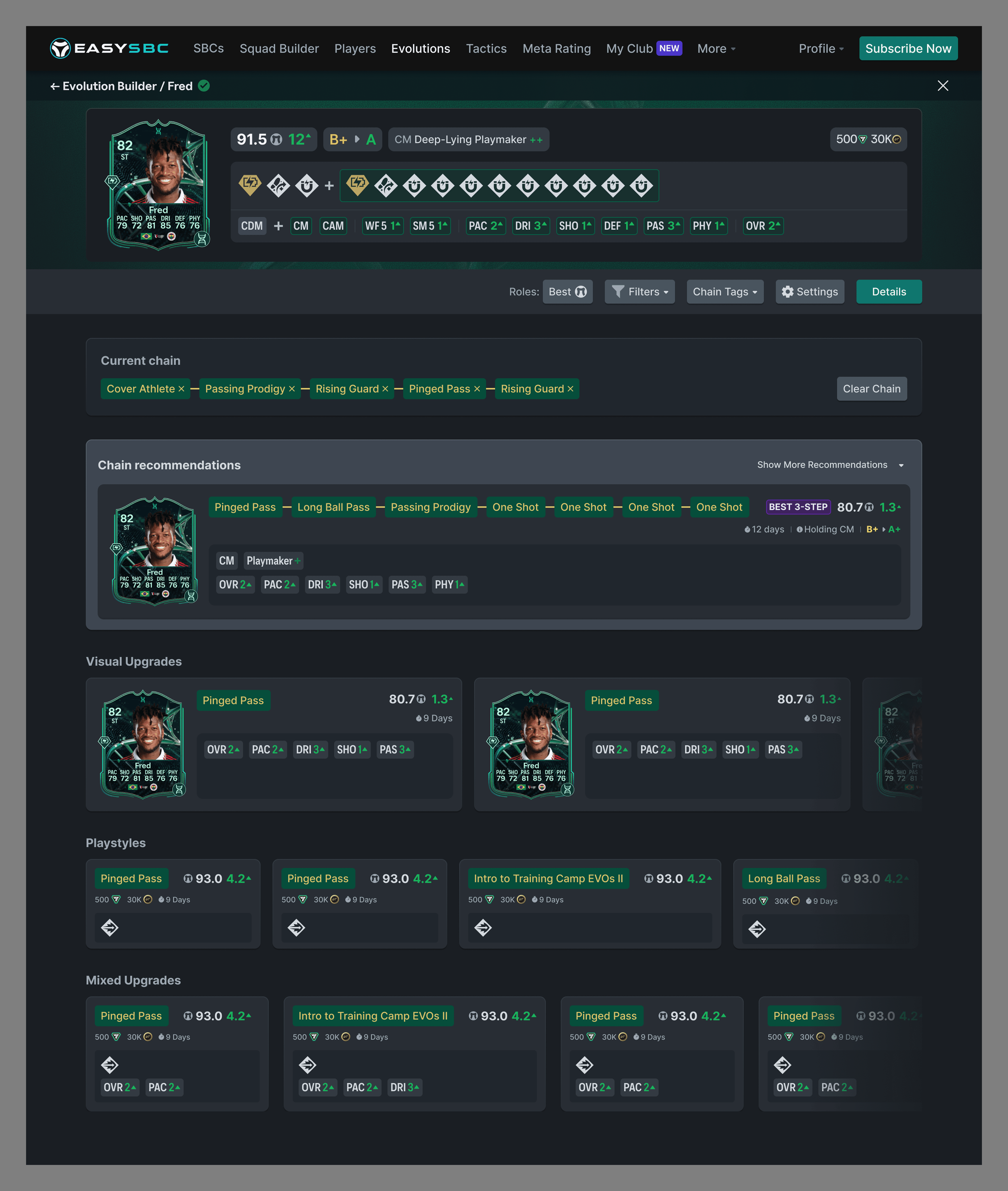This screenshot has width=1008, height=1191.
Task: Click meta rating icon next to 91.5
Action: 276,139
